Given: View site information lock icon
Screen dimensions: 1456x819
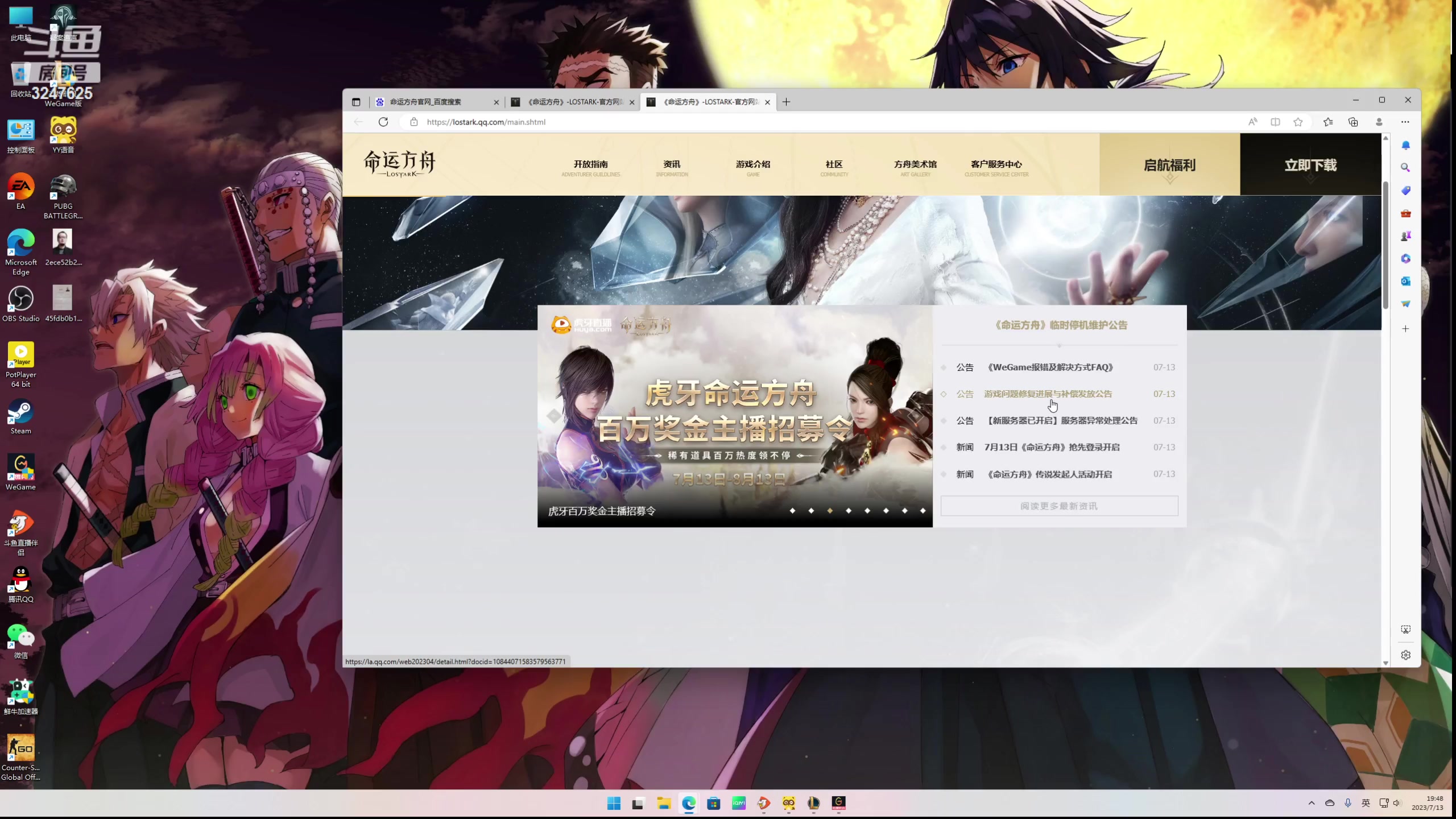Looking at the screenshot, I should click(414, 122).
